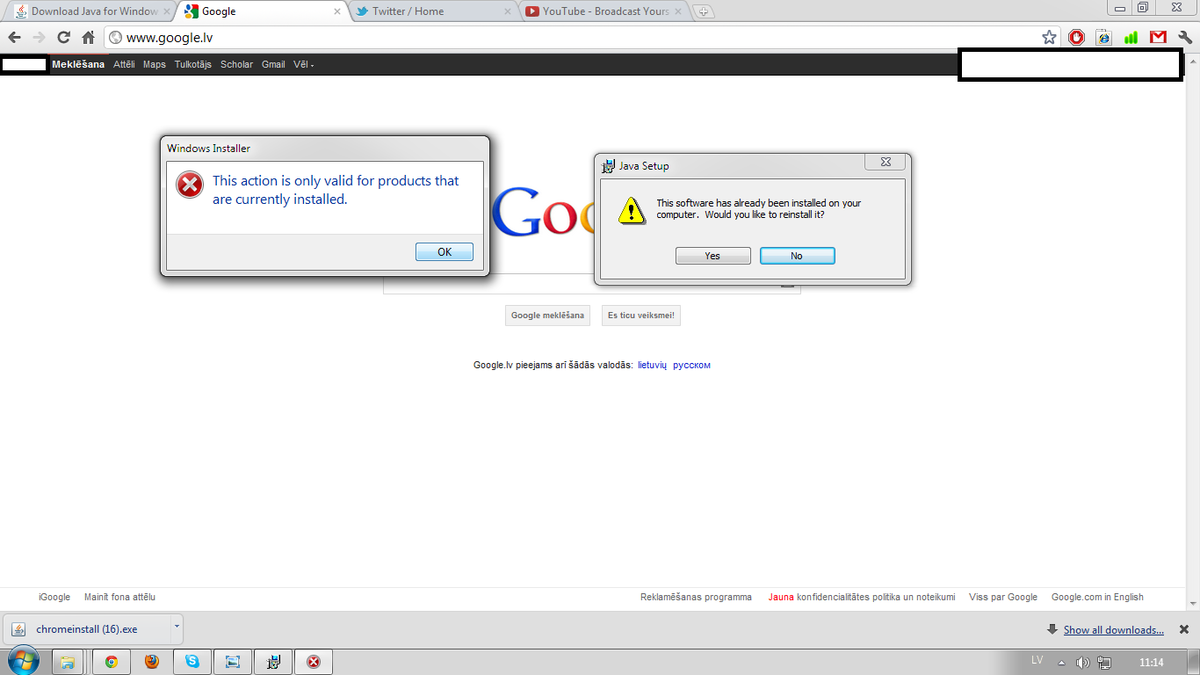The image size is (1200, 675).
Task: Open Skype from the taskbar
Action: [x=192, y=661]
